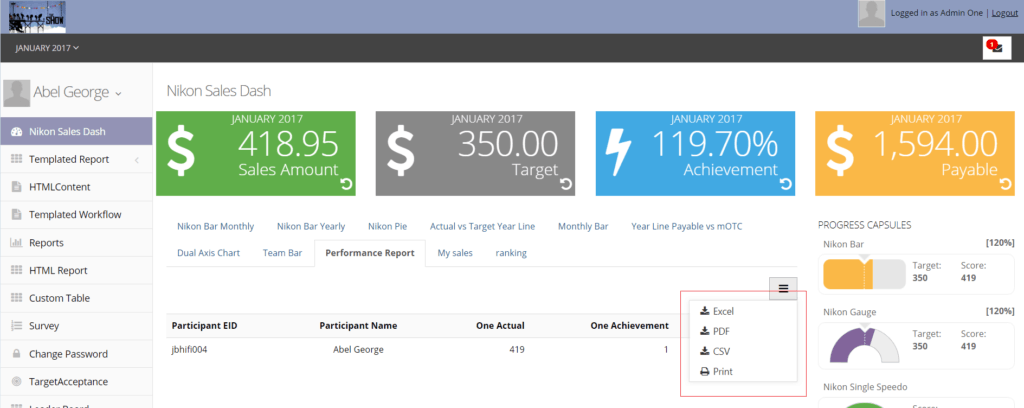Click the lock icon beside Change Password
The height and width of the screenshot is (408, 1024).
(x=17, y=354)
